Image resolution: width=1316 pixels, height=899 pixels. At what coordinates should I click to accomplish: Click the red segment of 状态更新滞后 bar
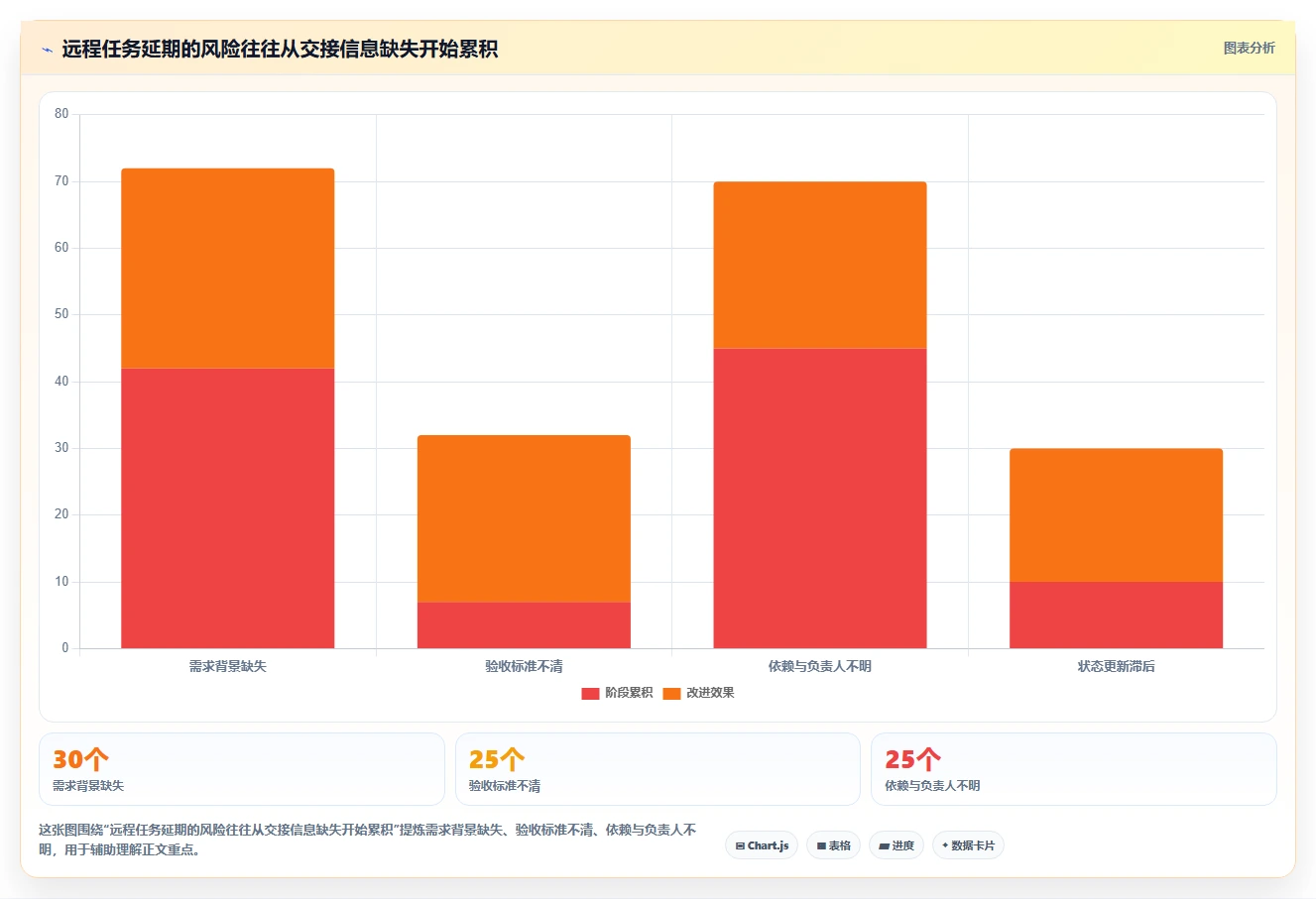click(x=1117, y=615)
